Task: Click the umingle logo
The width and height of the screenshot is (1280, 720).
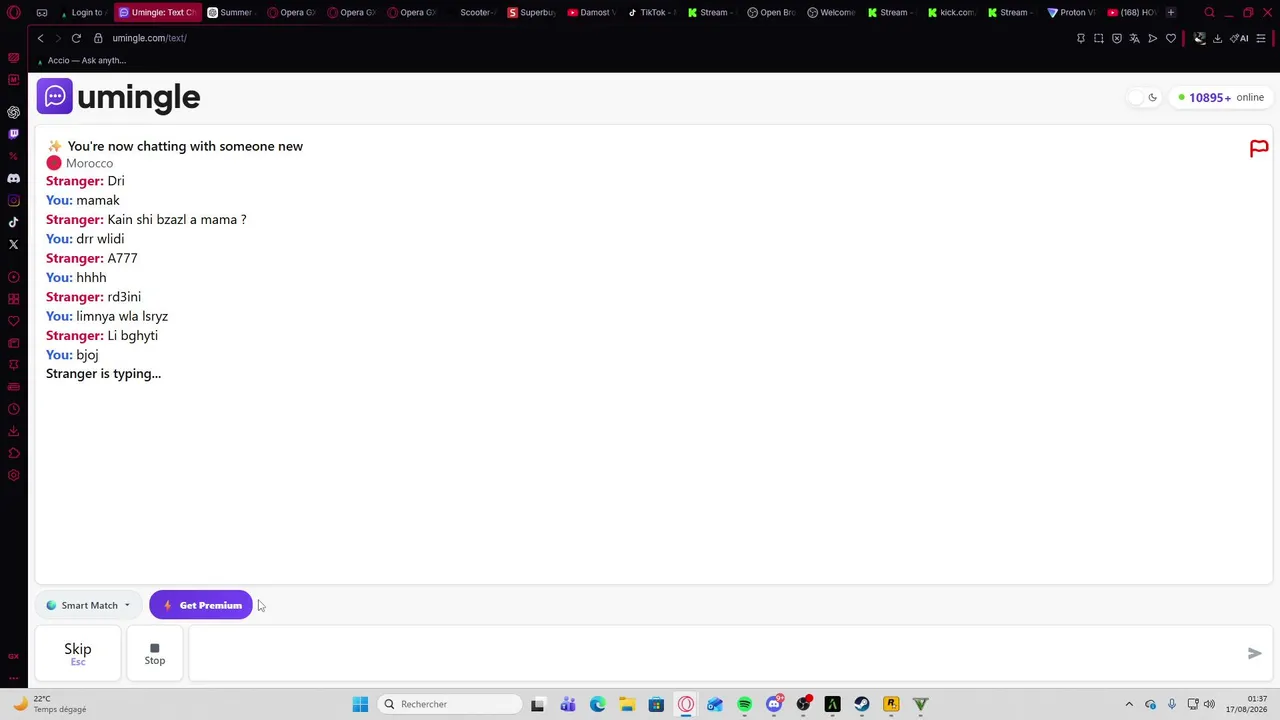Action: [x=119, y=97]
